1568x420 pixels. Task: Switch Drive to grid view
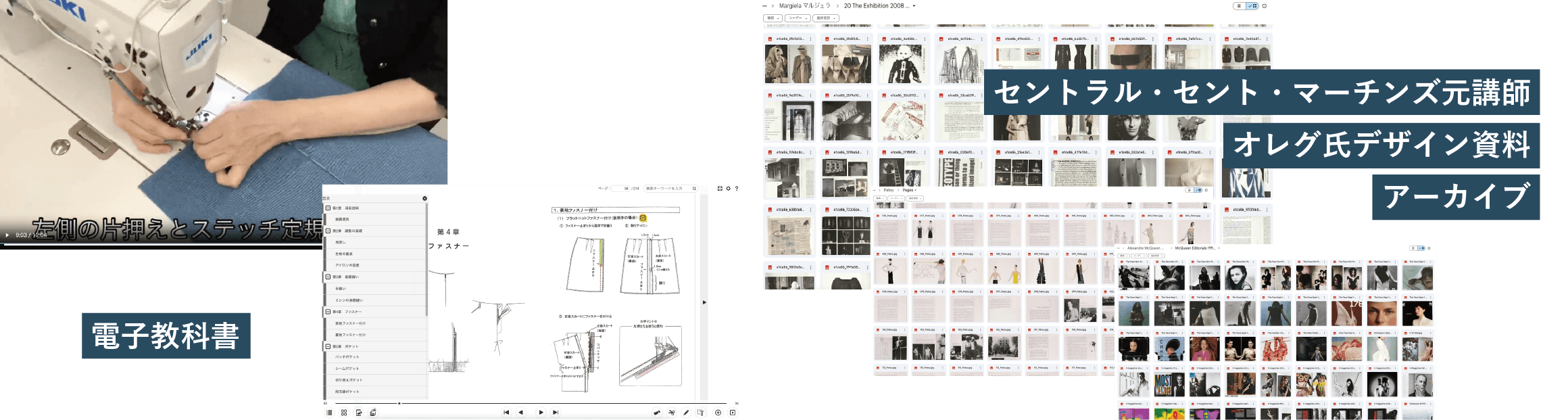1252,6
